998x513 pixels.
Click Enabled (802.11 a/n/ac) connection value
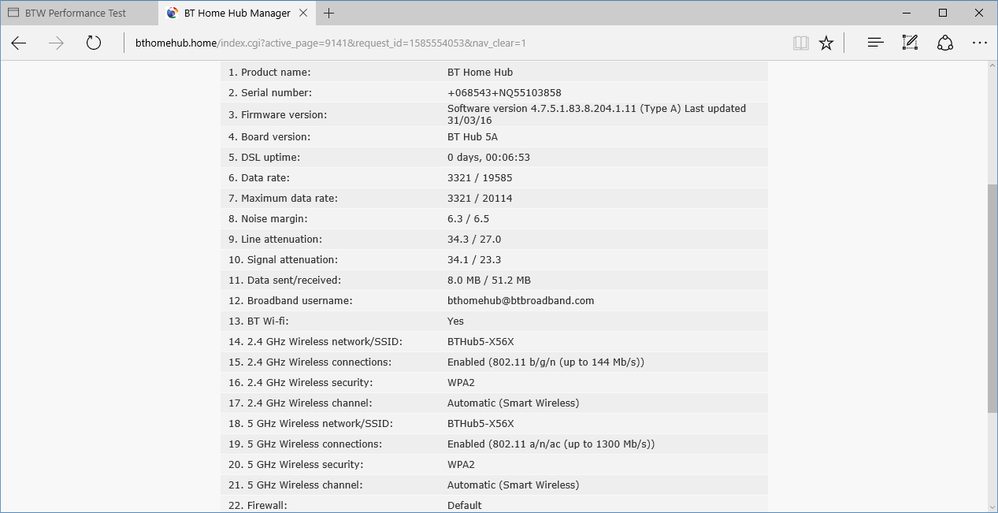(x=551, y=444)
